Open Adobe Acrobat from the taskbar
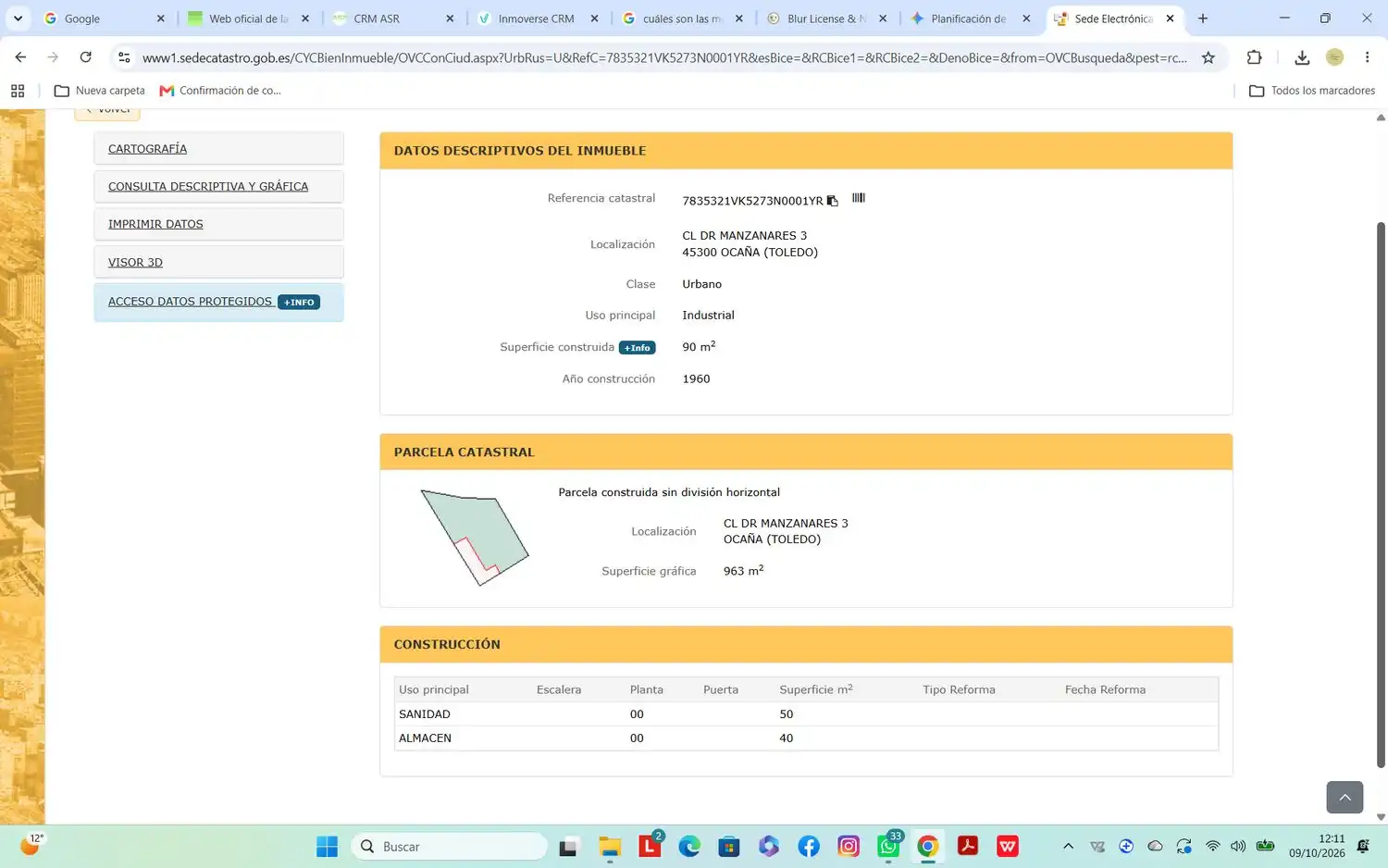 [x=968, y=847]
